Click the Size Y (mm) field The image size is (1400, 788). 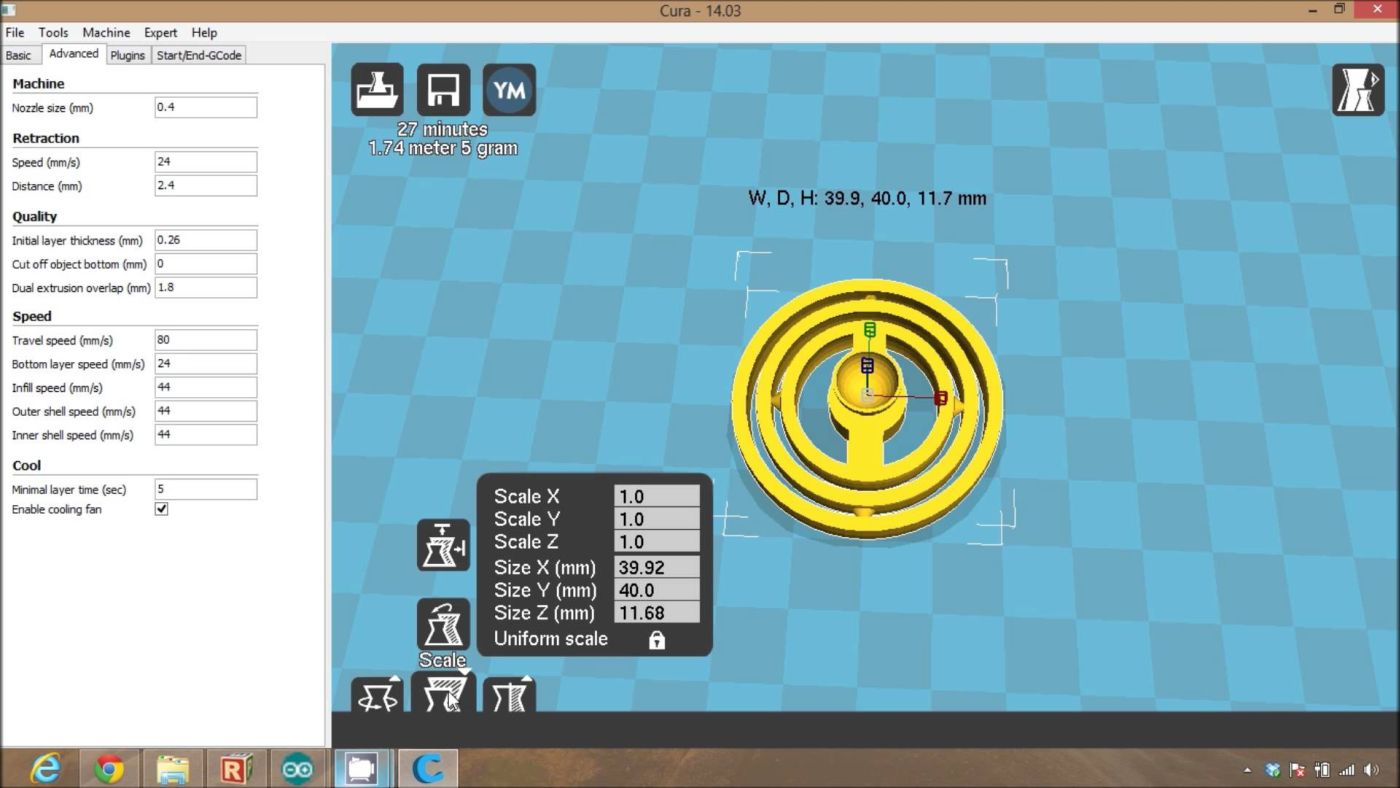tap(656, 590)
